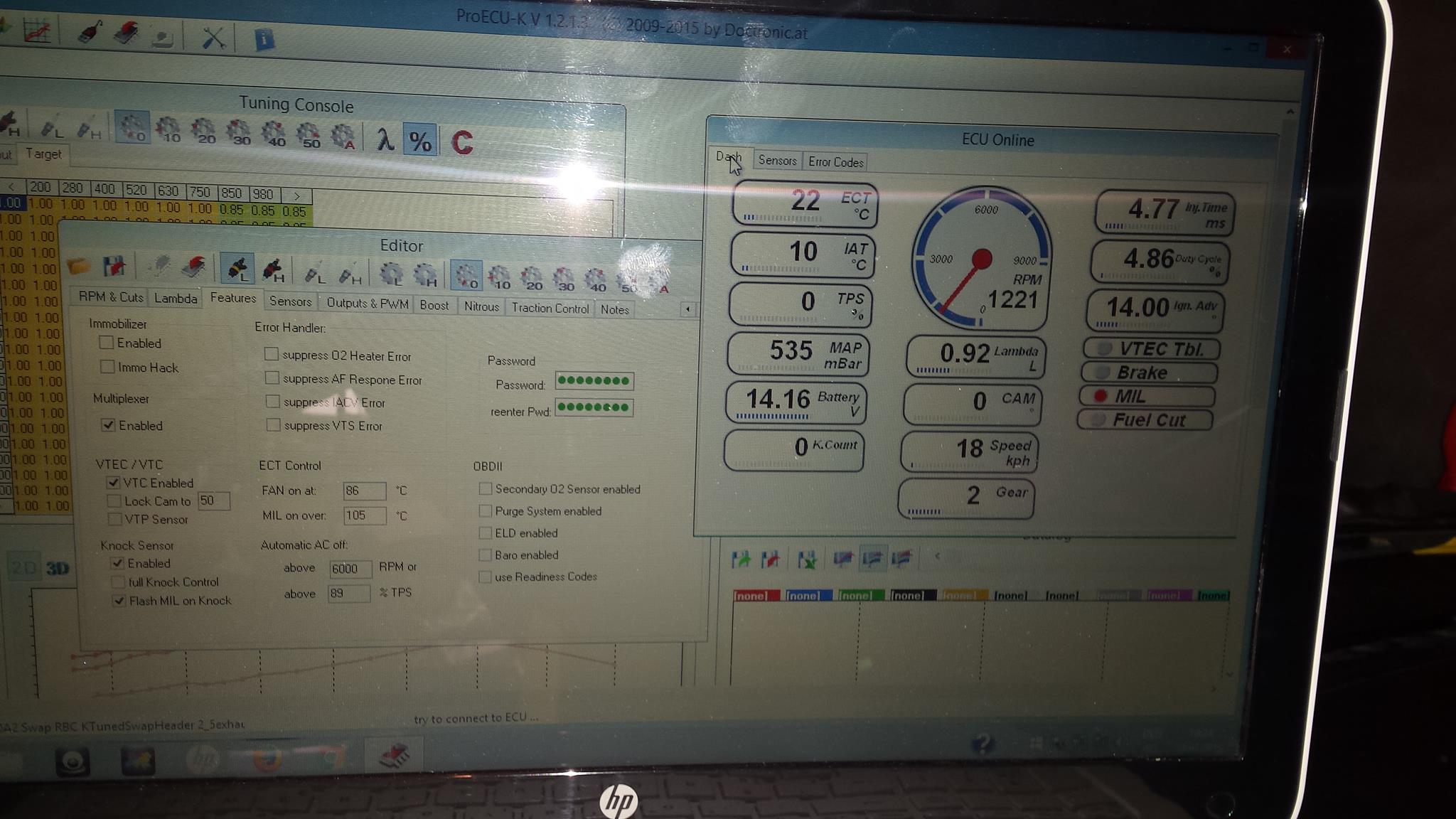Select the low cam injector L icon in Editor
The height and width of the screenshot is (819, 1456).
[237, 269]
